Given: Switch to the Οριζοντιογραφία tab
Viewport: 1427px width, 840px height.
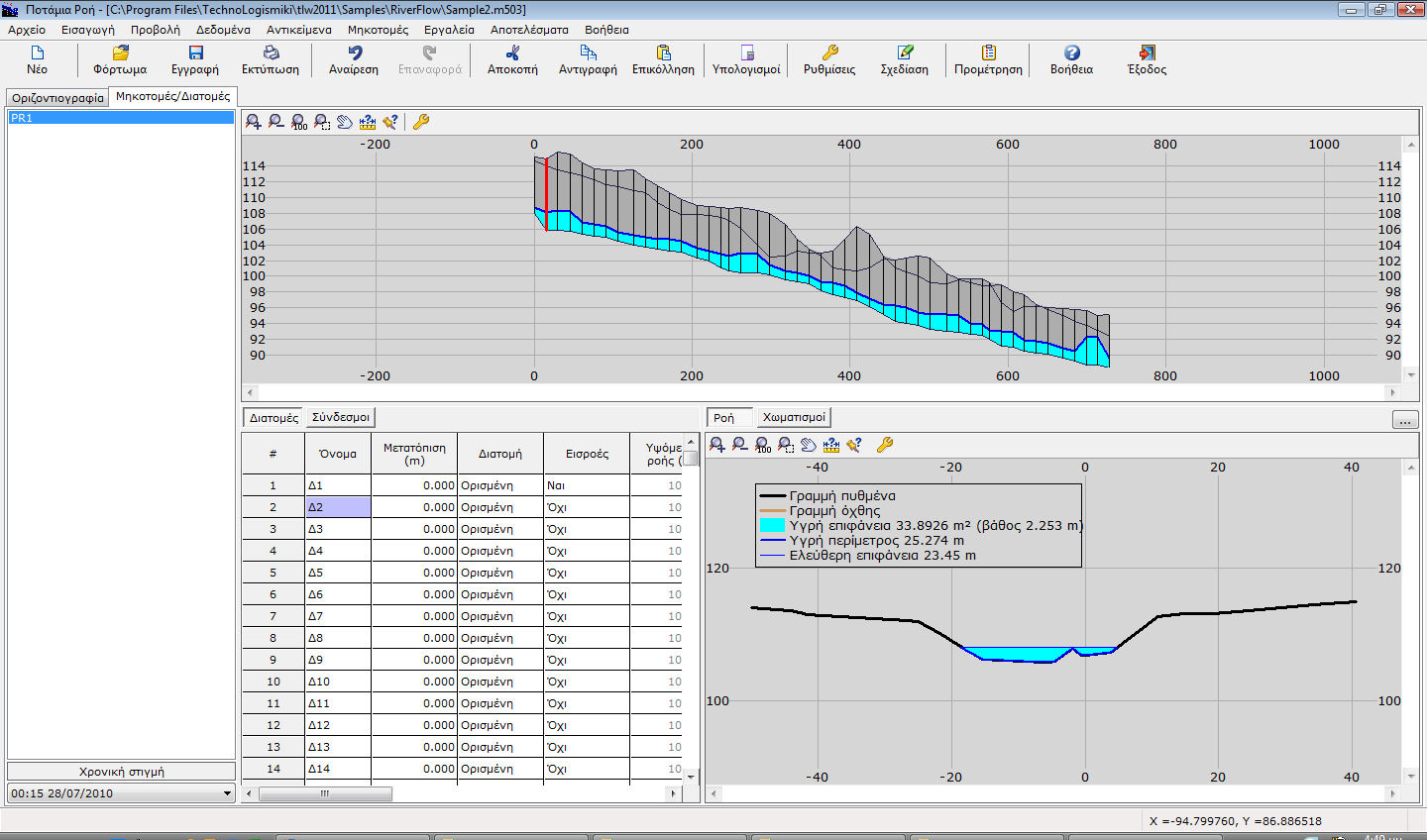Looking at the screenshot, I should [x=57, y=98].
